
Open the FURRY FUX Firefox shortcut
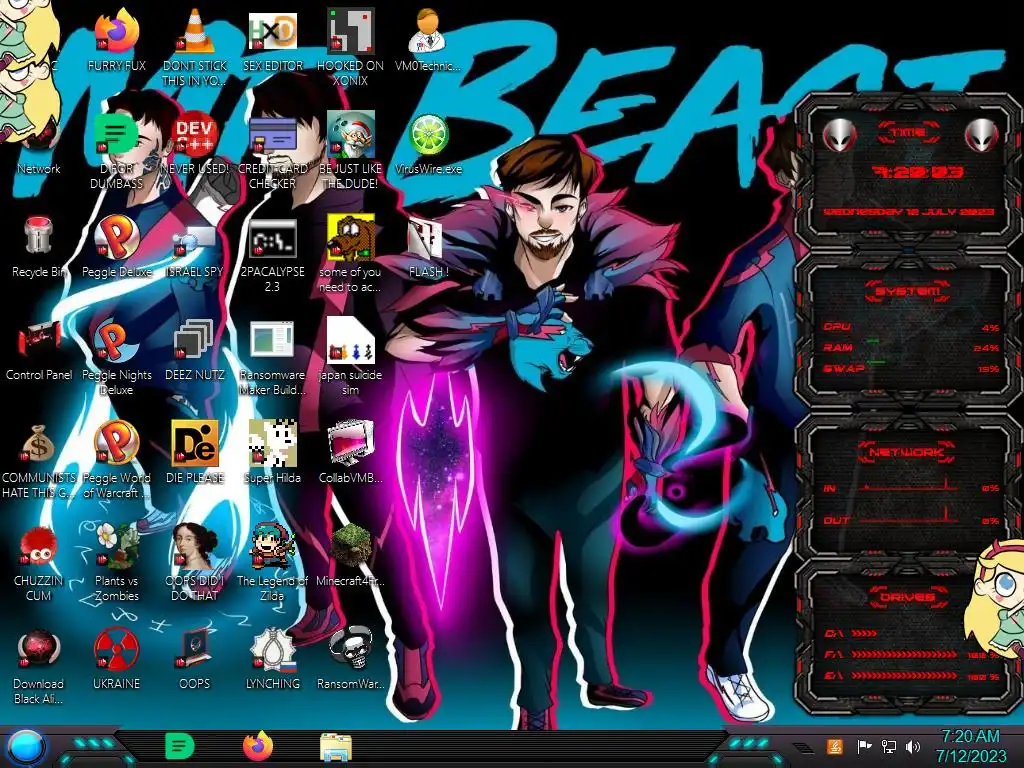117,31
